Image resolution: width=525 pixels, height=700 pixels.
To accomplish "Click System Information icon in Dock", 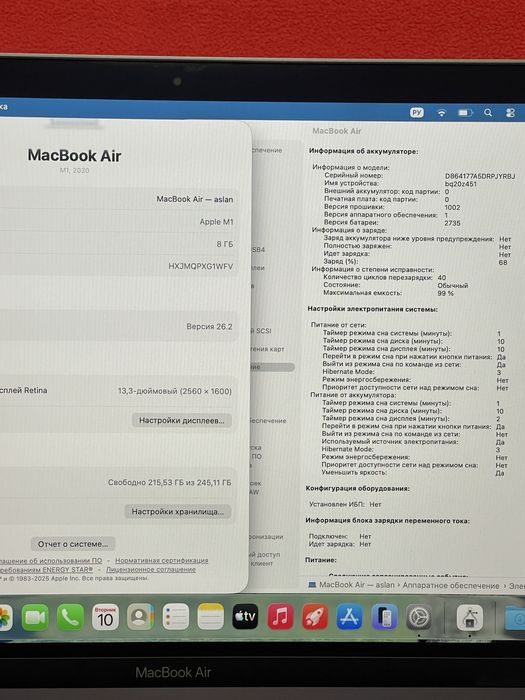I will point(469,618).
